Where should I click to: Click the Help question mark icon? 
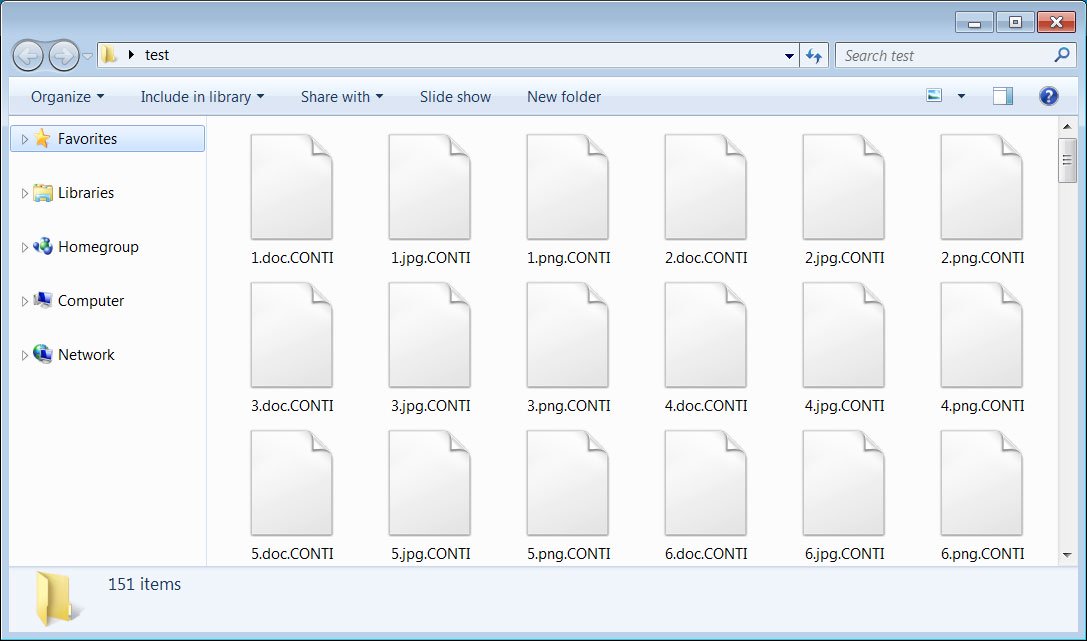1048,96
